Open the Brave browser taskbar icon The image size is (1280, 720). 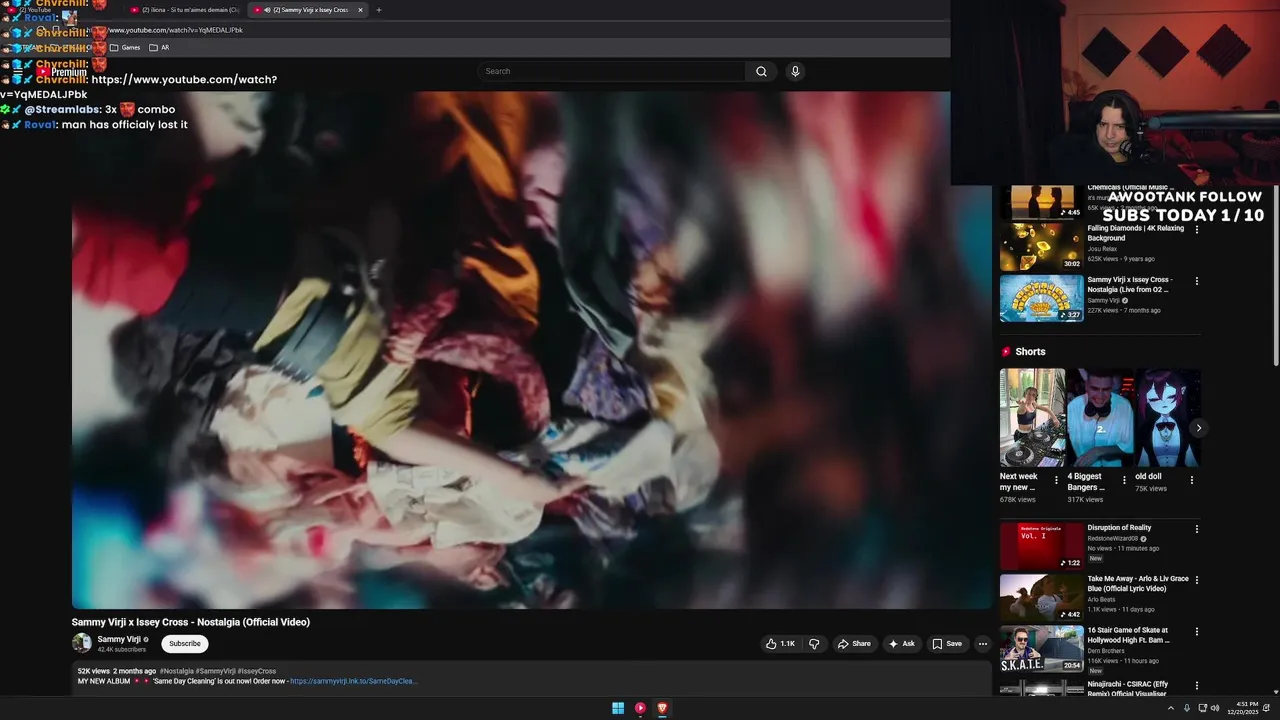pyautogui.click(x=662, y=708)
